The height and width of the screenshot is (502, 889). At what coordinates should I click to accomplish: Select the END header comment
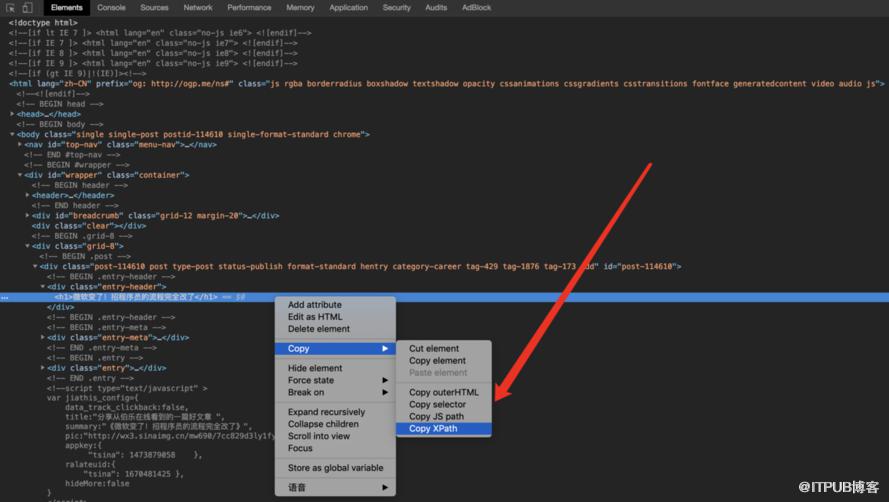pos(75,205)
